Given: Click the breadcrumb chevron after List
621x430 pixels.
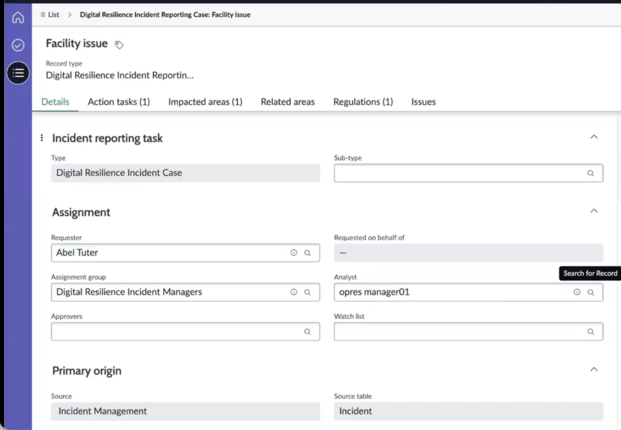Looking at the screenshot, I should [x=70, y=15].
